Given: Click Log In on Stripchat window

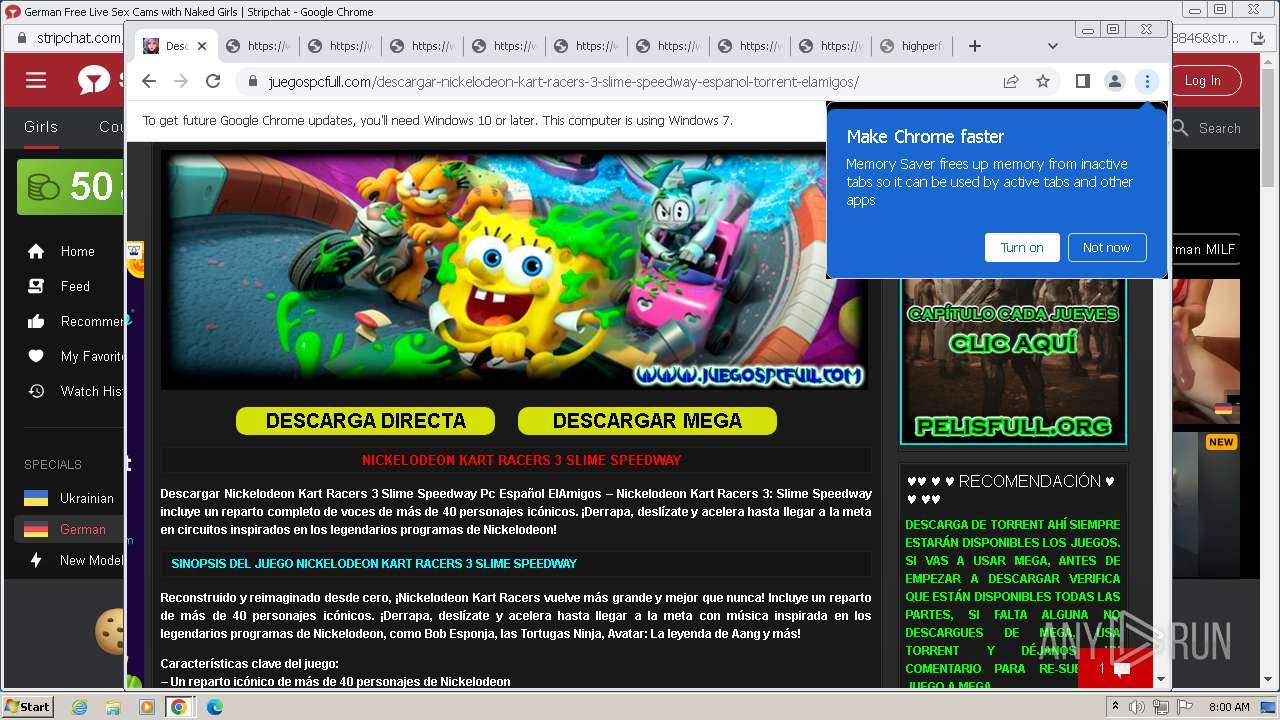Looking at the screenshot, I should 1202,81.
